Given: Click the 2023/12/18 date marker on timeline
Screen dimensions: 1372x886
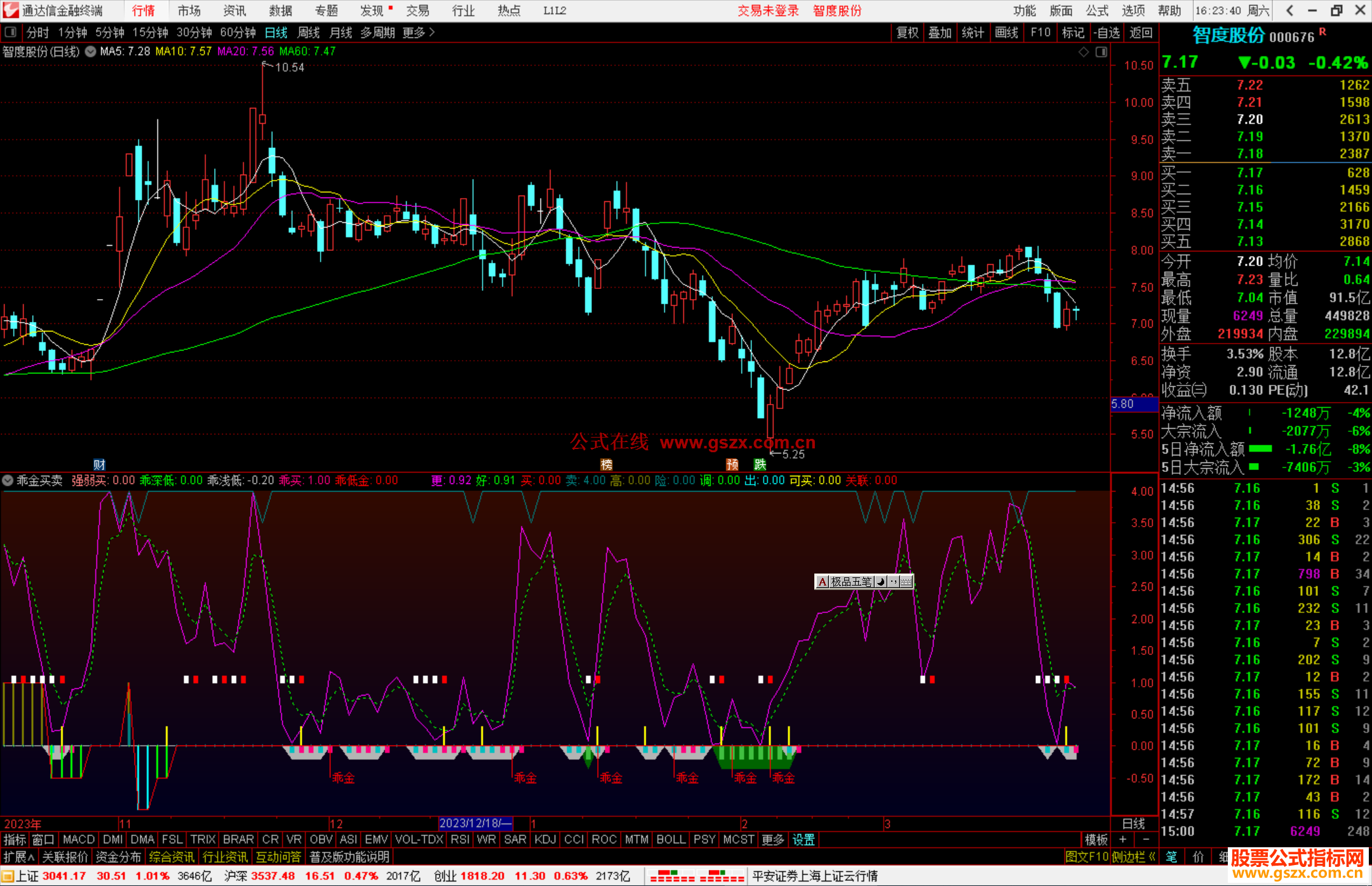Looking at the screenshot, I should click(475, 823).
